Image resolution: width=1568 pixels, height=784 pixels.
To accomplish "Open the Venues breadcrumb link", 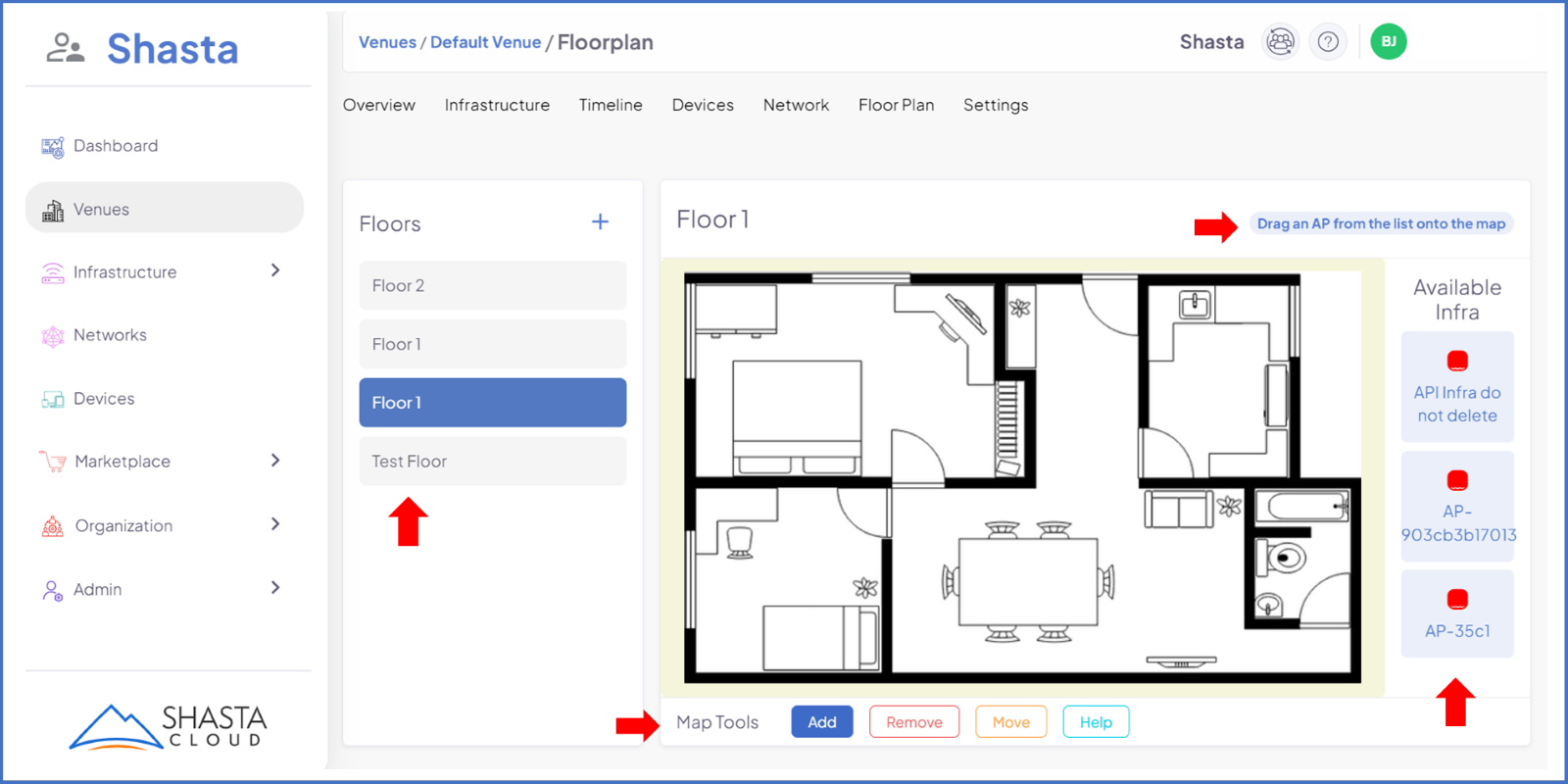I will (x=387, y=42).
